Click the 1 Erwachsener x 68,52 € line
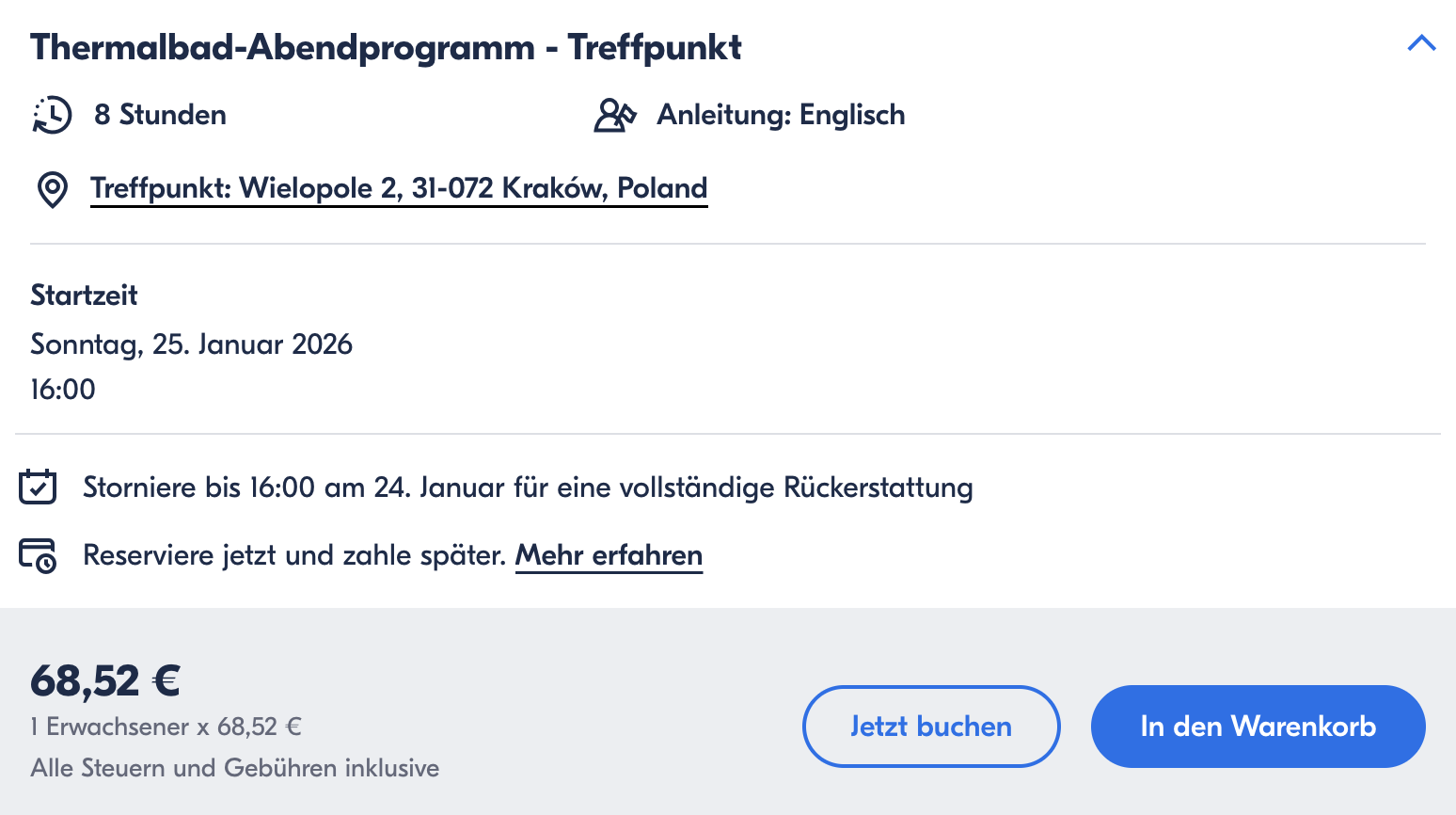The image size is (1456, 815). (166, 727)
